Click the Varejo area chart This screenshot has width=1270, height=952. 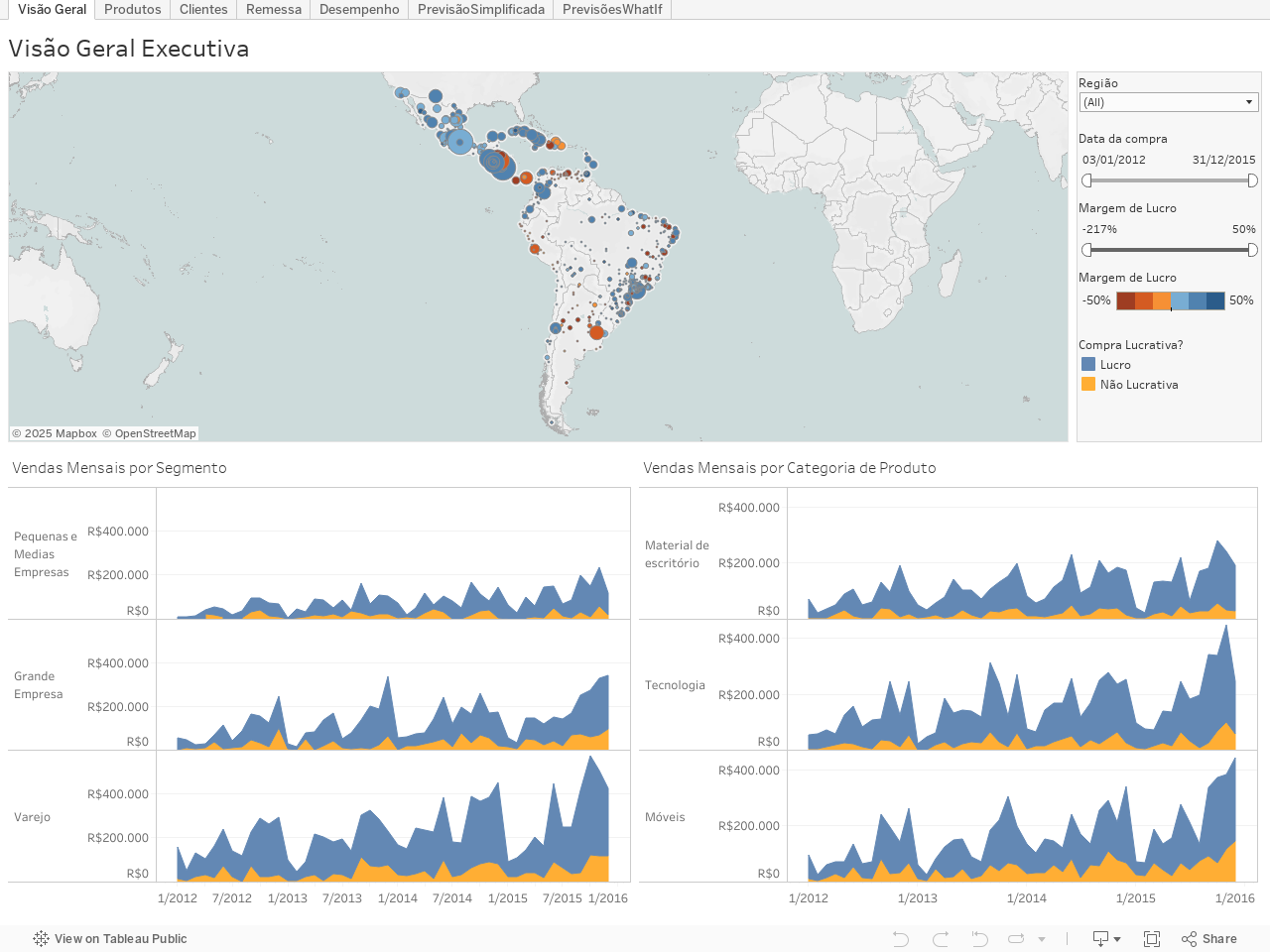pyautogui.click(x=393, y=816)
